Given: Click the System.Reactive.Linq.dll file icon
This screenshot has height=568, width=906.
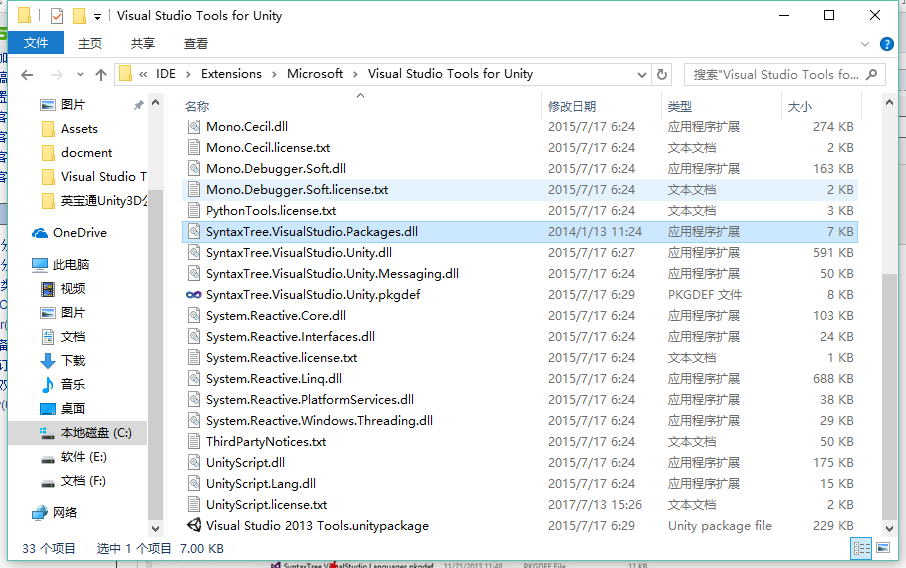Looking at the screenshot, I should tap(194, 378).
